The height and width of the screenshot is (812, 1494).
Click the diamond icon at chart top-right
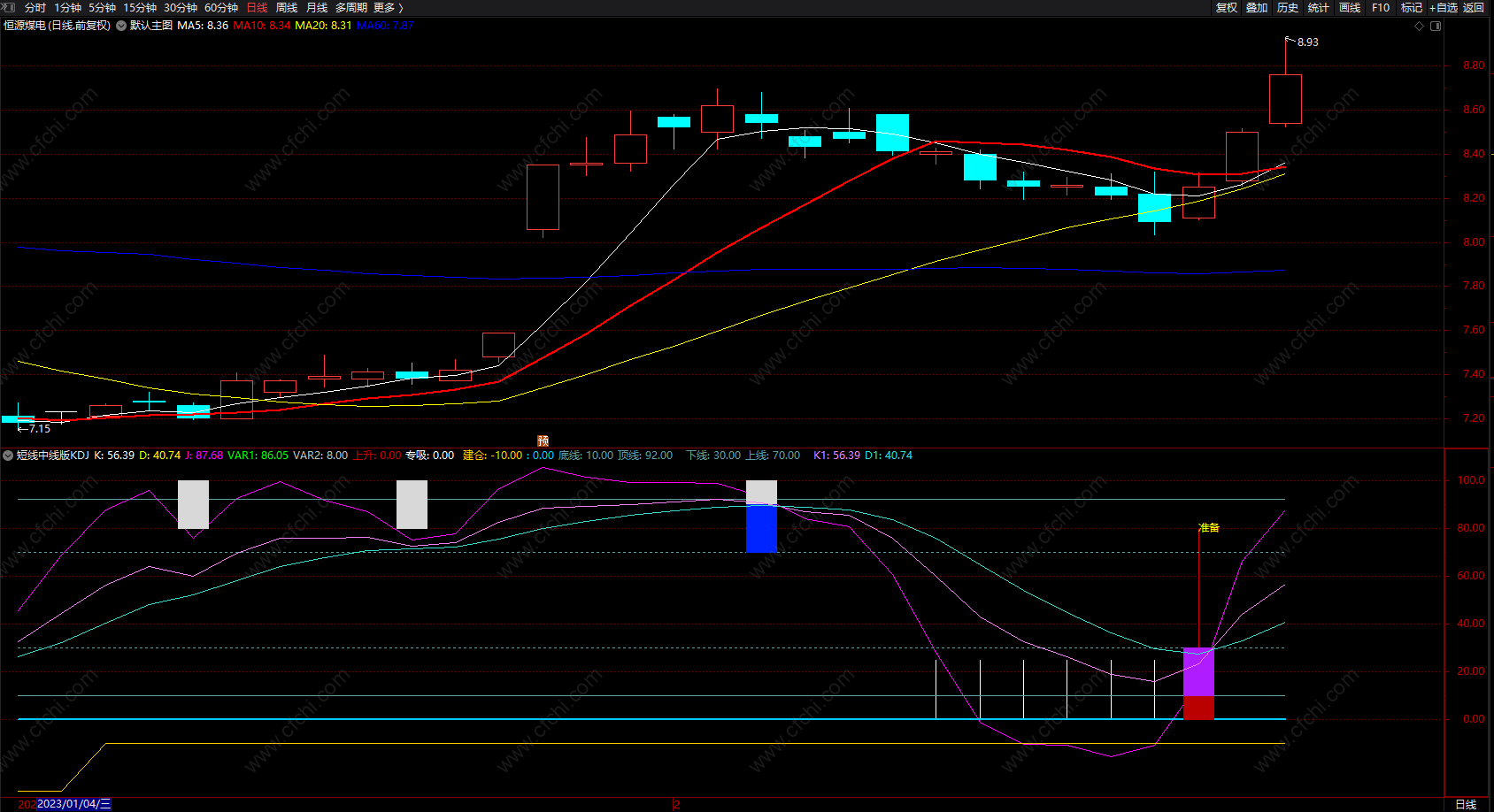coord(1420,26)
